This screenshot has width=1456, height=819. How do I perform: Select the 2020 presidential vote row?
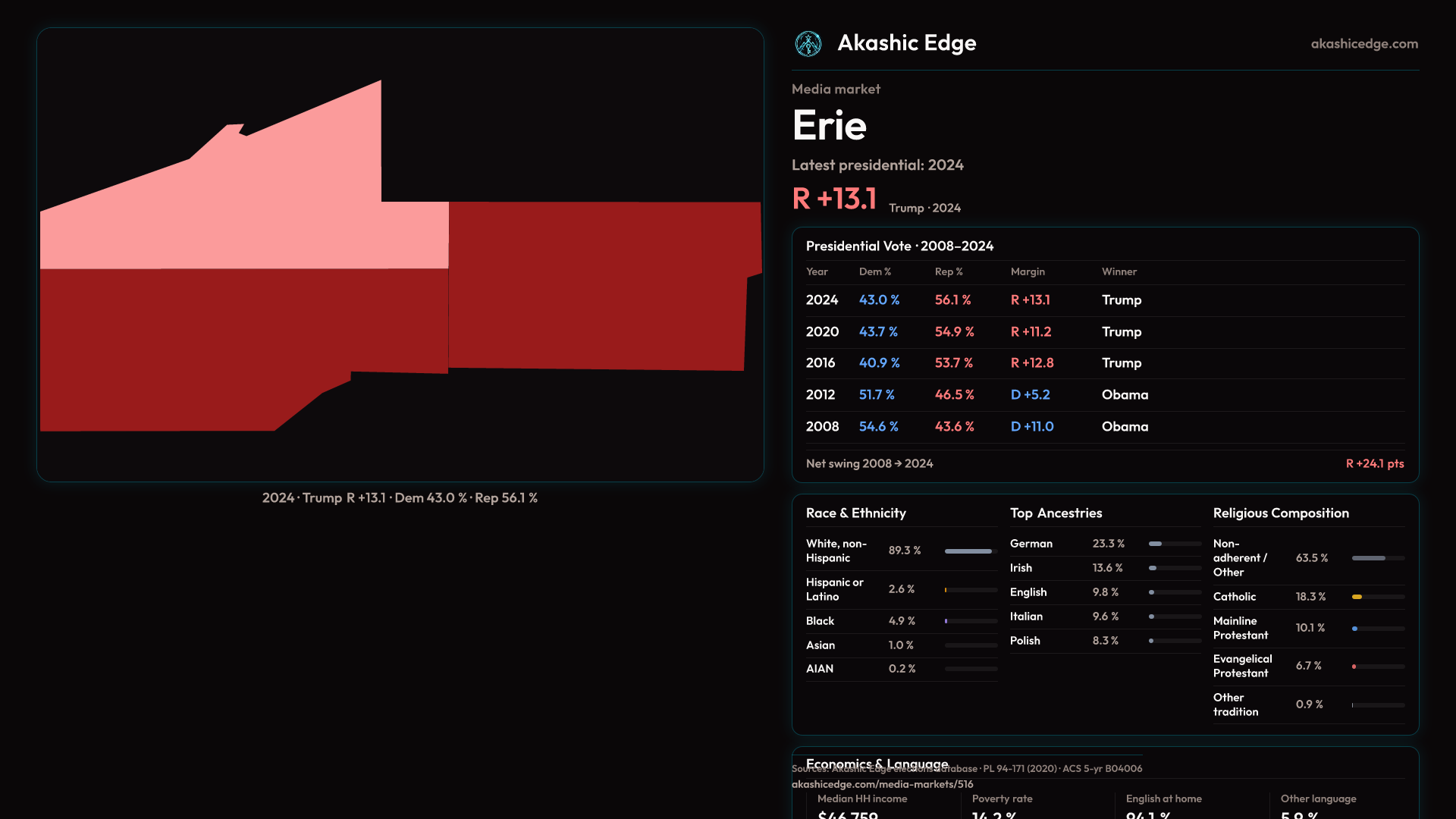(x=1104, y=332)
